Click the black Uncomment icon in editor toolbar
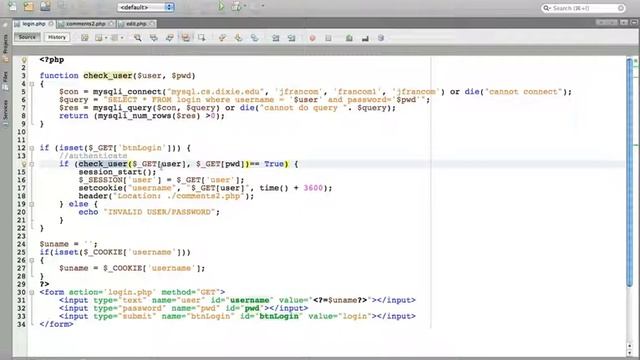Screen dimensions: 640x360 [365, 38]
